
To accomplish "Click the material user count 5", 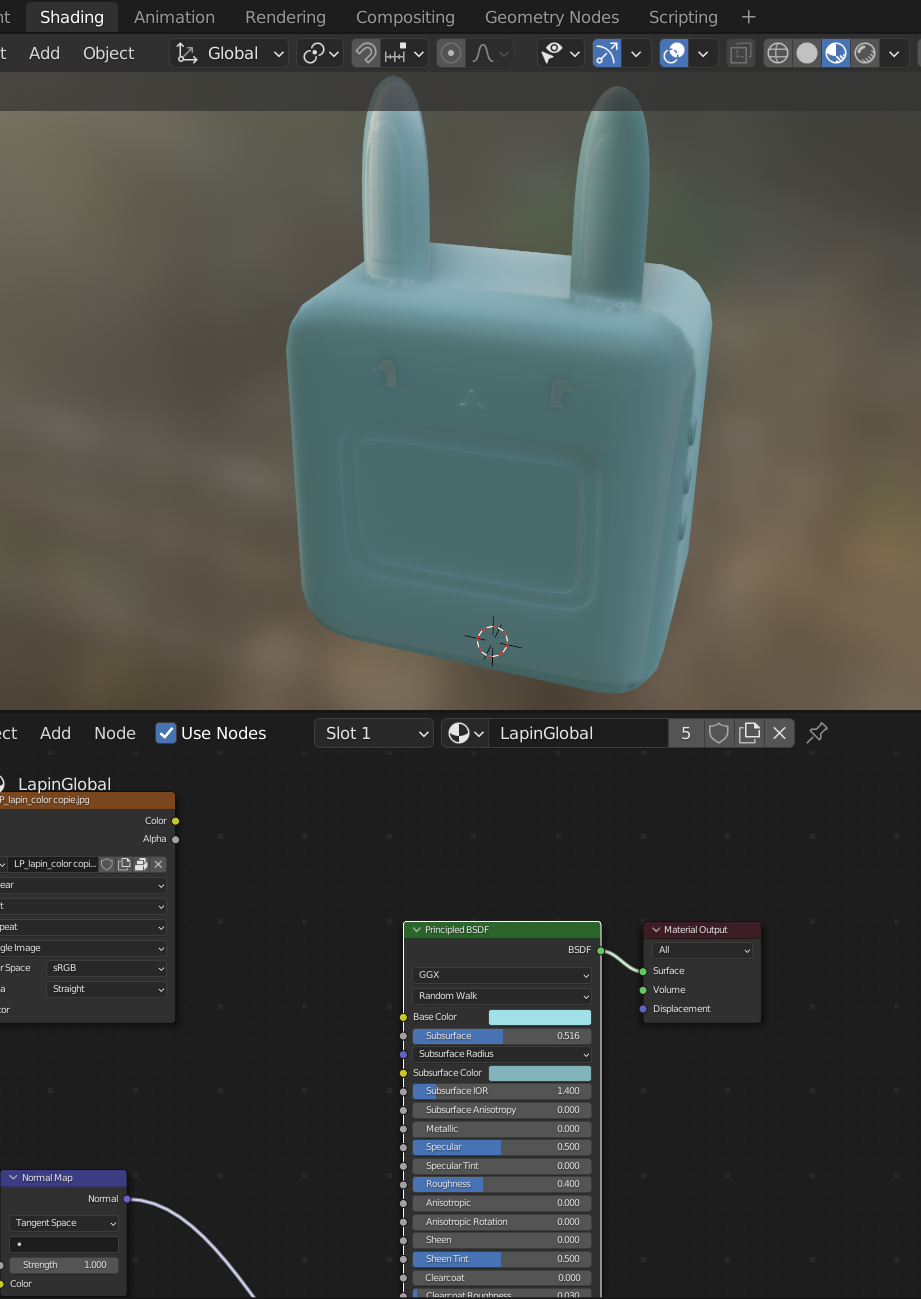I will tap(686, 733).
